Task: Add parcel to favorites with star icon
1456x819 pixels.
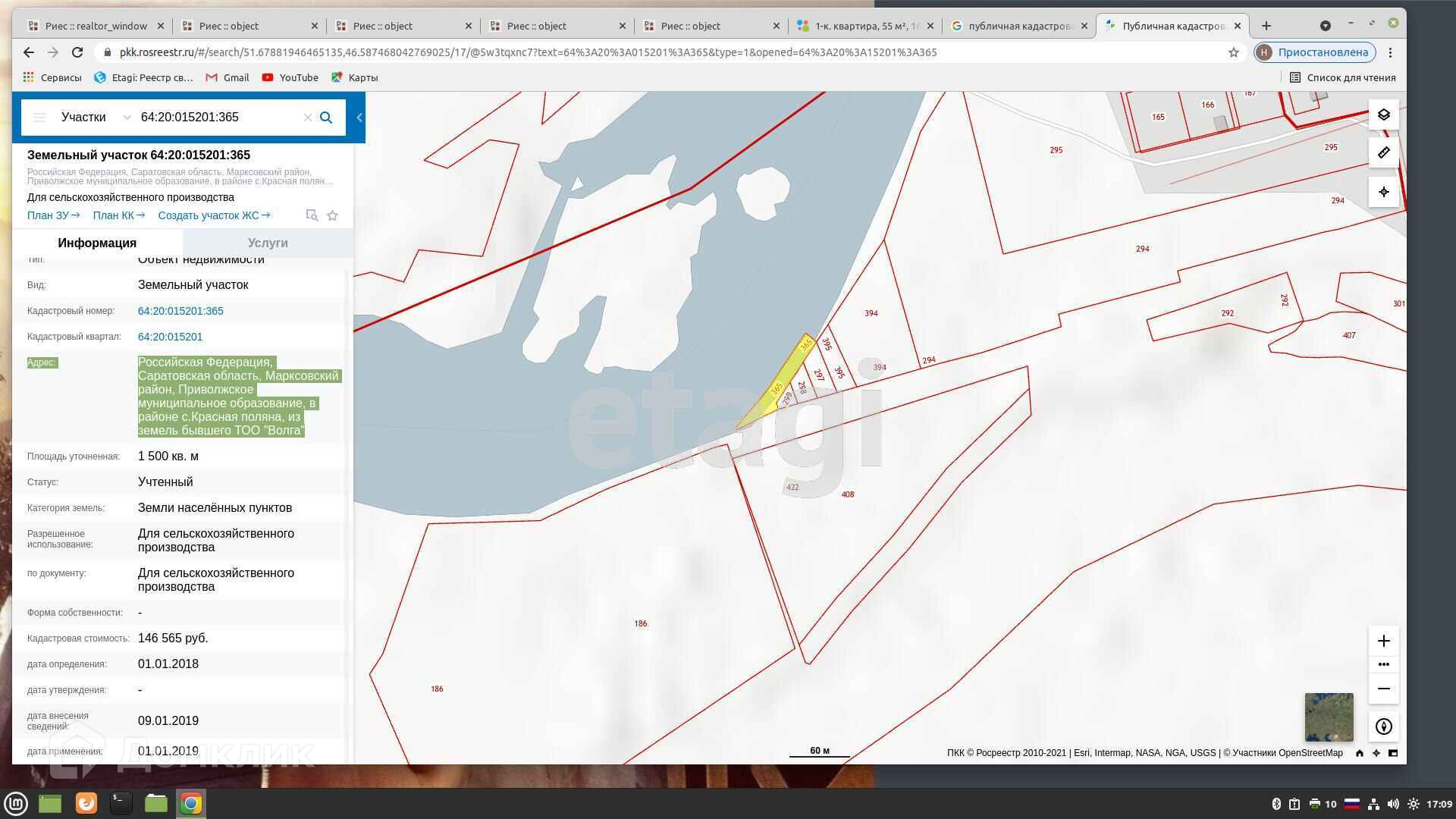Action: coord(332,216)
